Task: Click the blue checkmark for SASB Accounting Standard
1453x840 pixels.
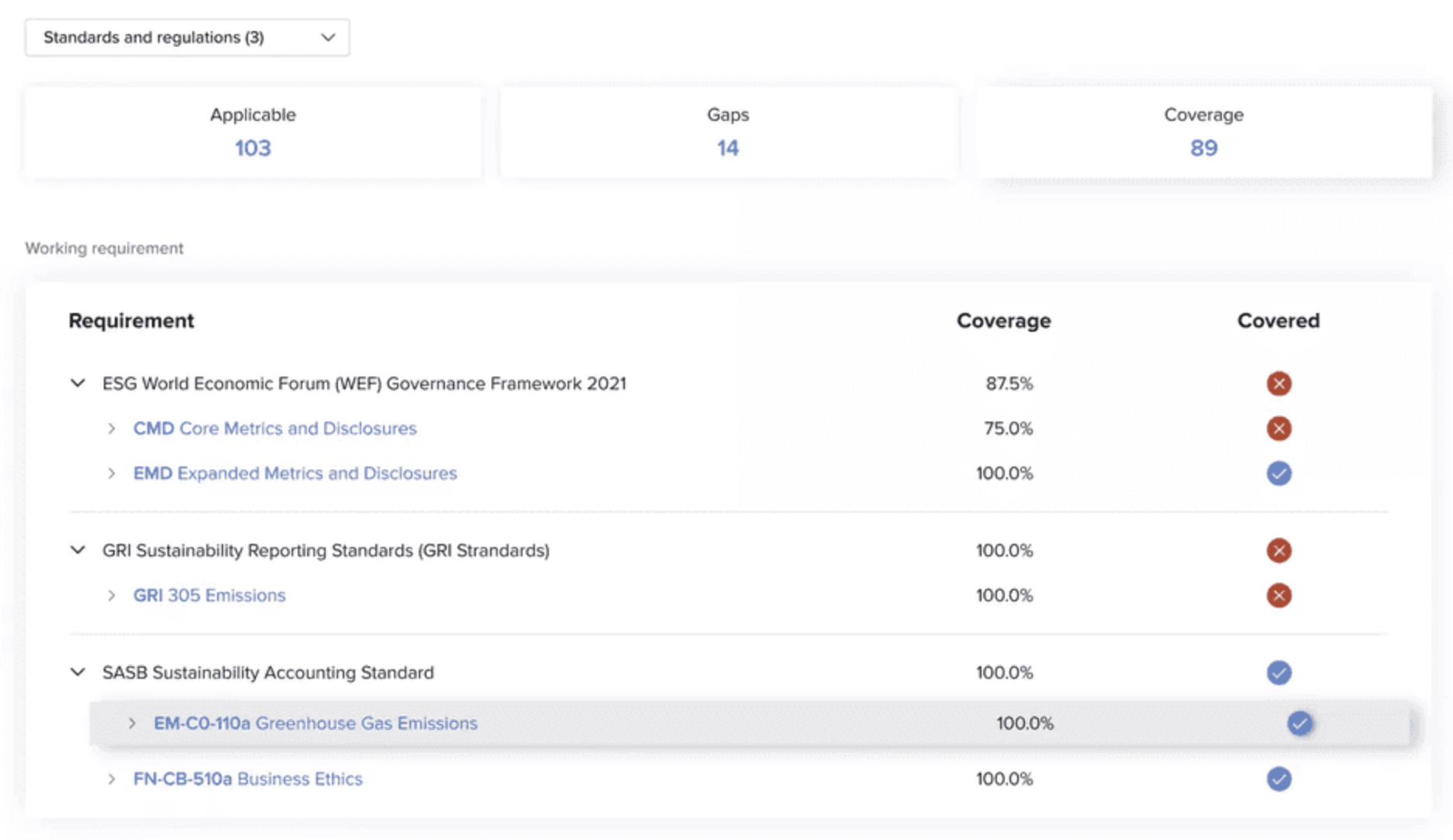Action: 1279,673
